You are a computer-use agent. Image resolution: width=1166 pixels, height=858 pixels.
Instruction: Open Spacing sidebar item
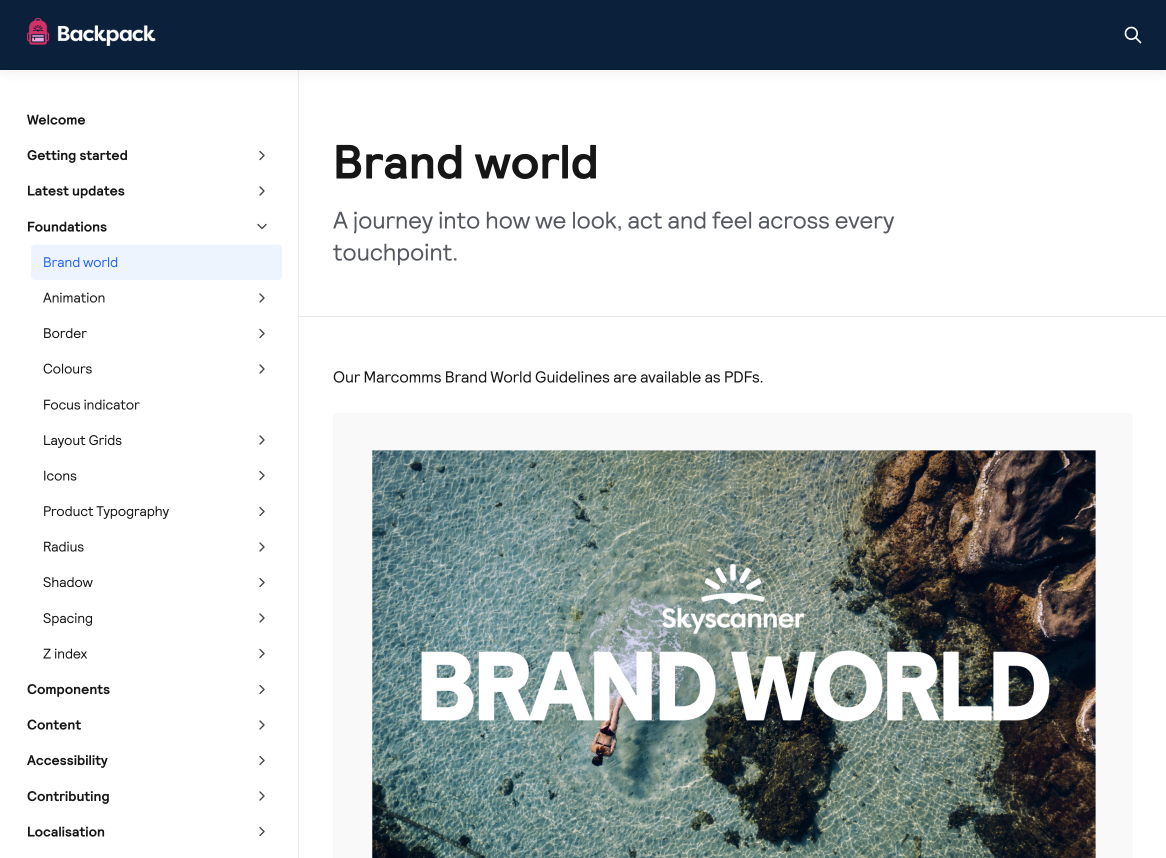[x=68, y=619]
